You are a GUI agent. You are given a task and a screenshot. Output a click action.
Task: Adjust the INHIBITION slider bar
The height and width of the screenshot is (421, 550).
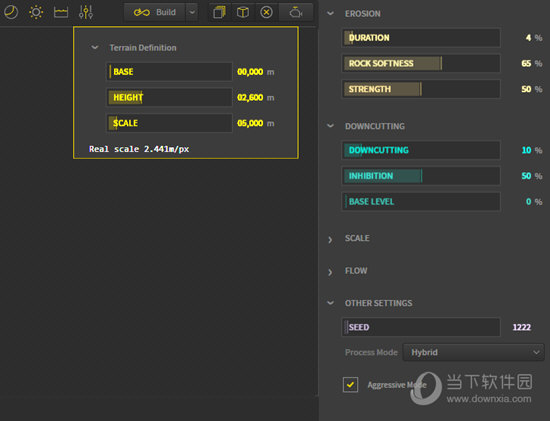click(x=421, y=176)
